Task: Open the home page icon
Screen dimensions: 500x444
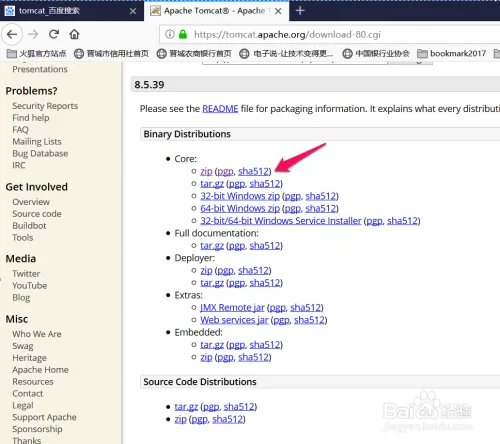Action: pos(74,34)
